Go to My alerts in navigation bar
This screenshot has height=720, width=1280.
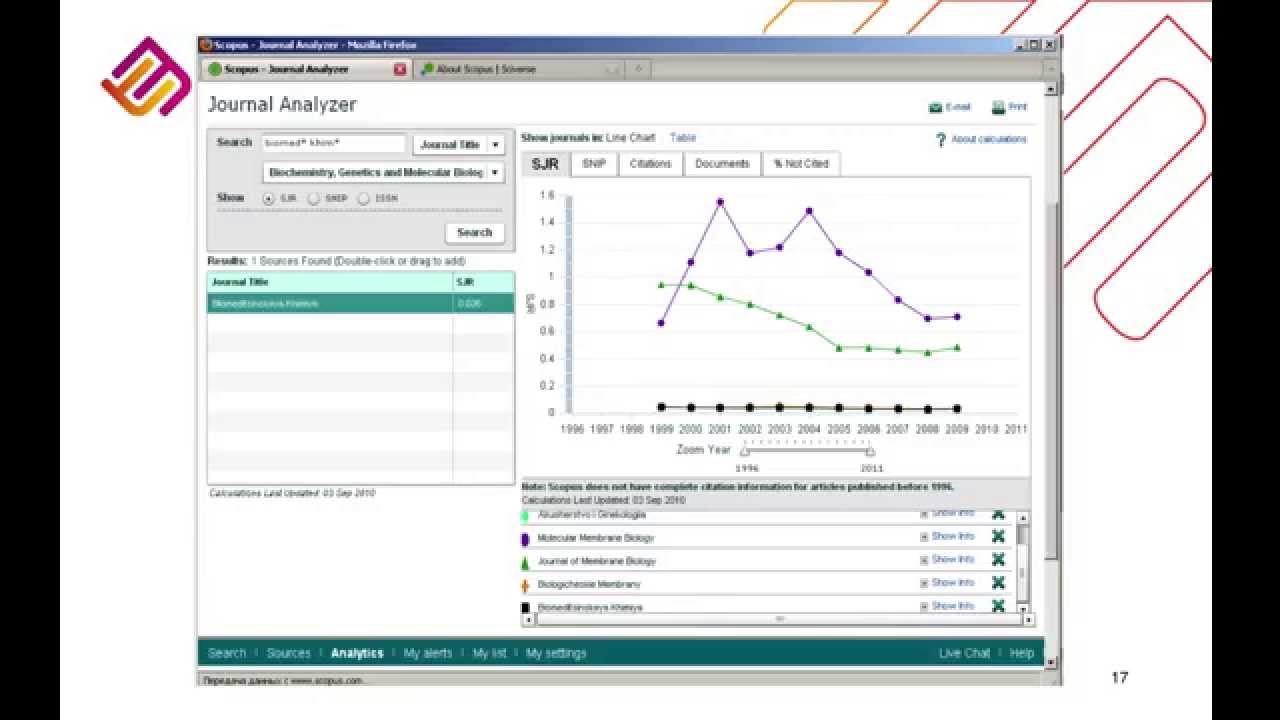[428, 653]
